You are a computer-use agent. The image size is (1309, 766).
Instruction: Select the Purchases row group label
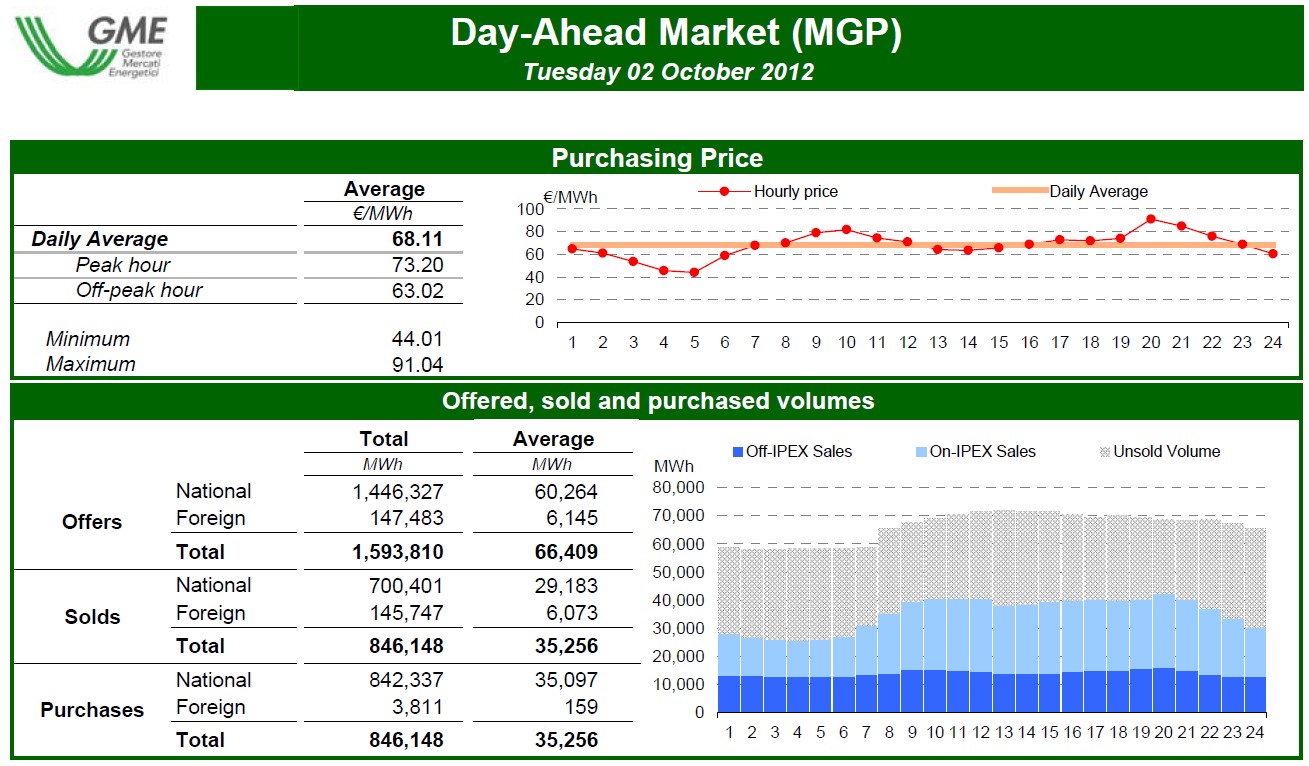point(92,710)
